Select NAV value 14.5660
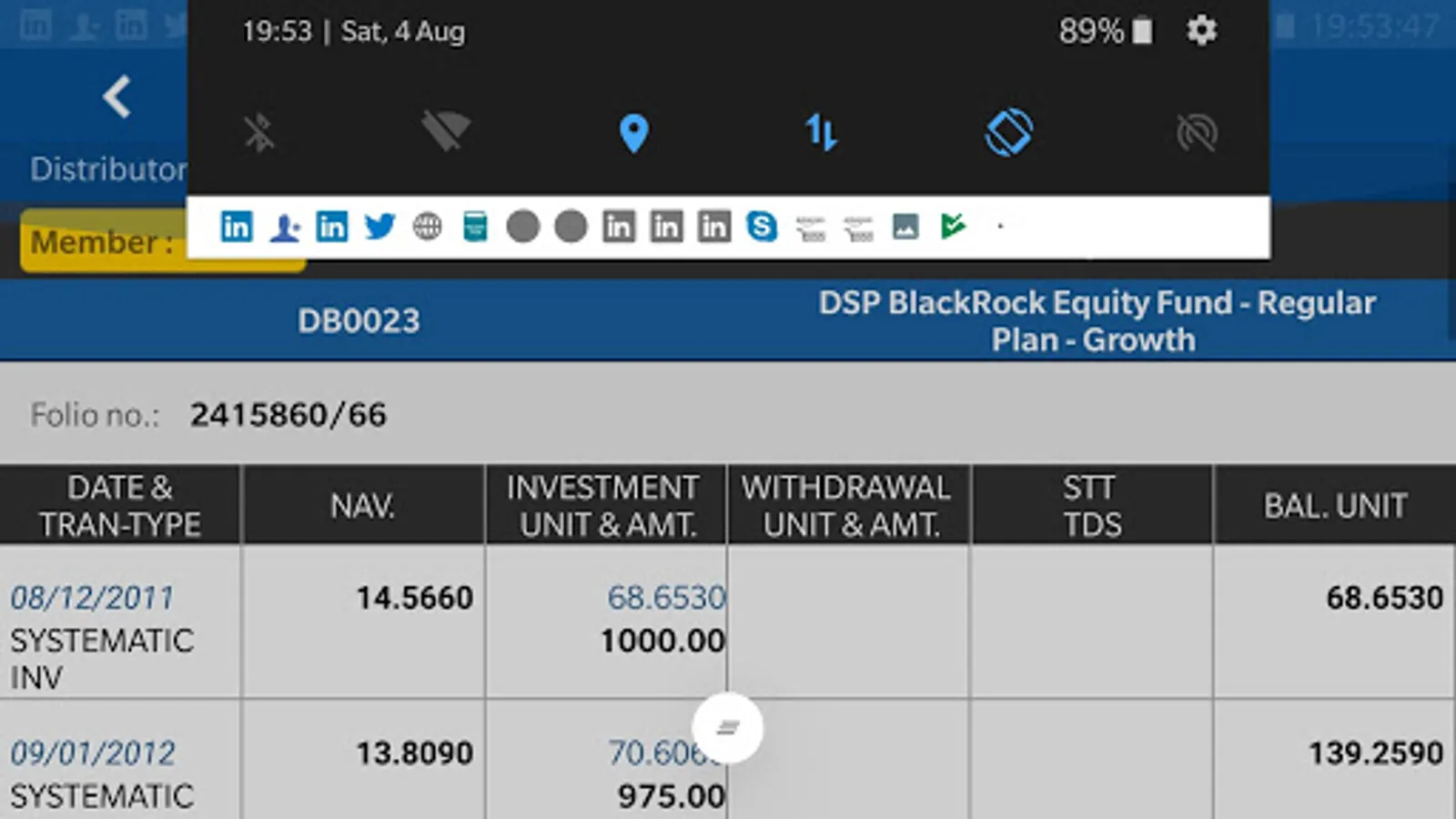Image resolution: width=1456 pixels, height=819 pixels. tap(414, 598)
